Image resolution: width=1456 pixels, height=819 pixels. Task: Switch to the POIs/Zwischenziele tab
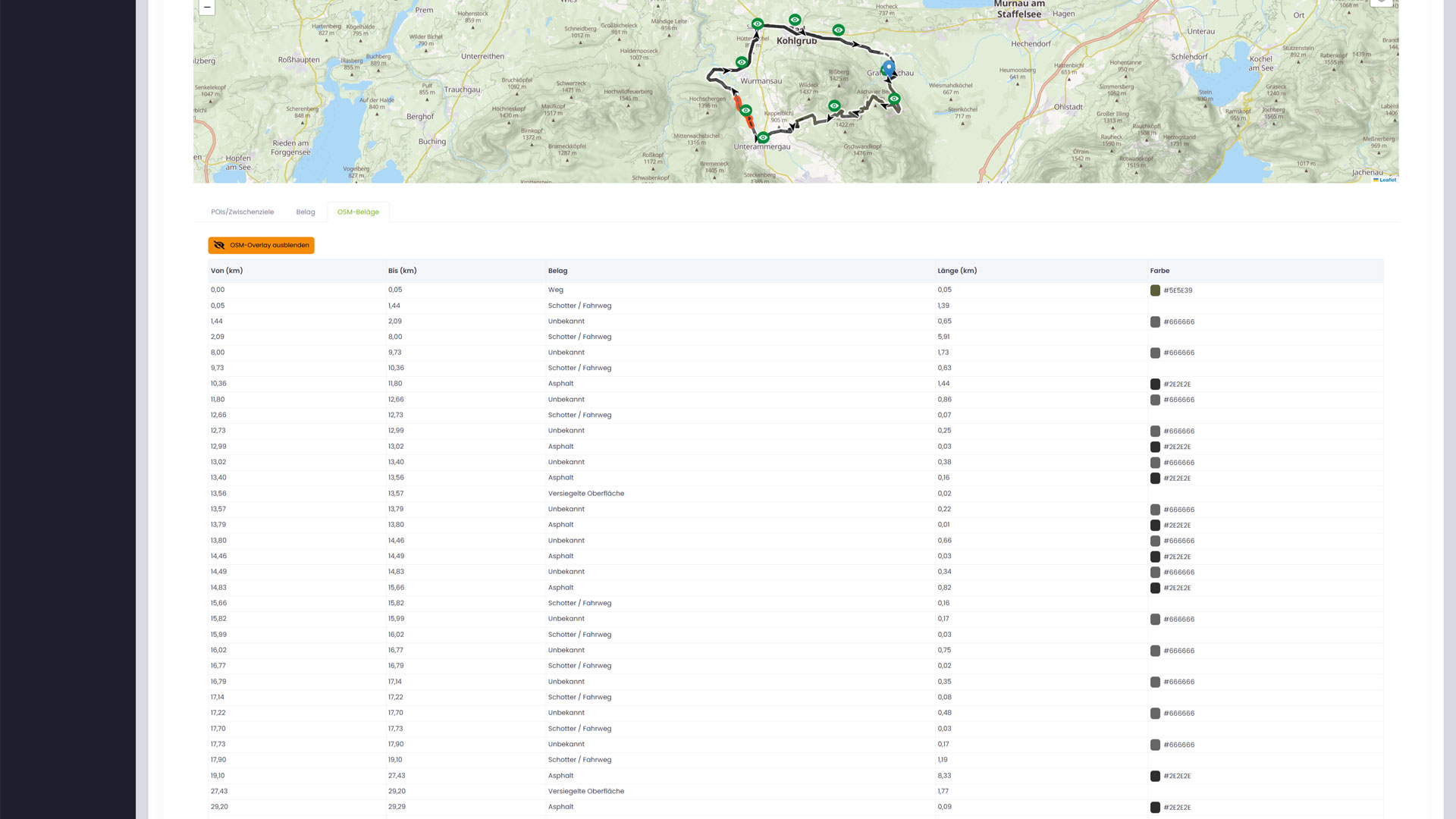(x=242, y=212)
